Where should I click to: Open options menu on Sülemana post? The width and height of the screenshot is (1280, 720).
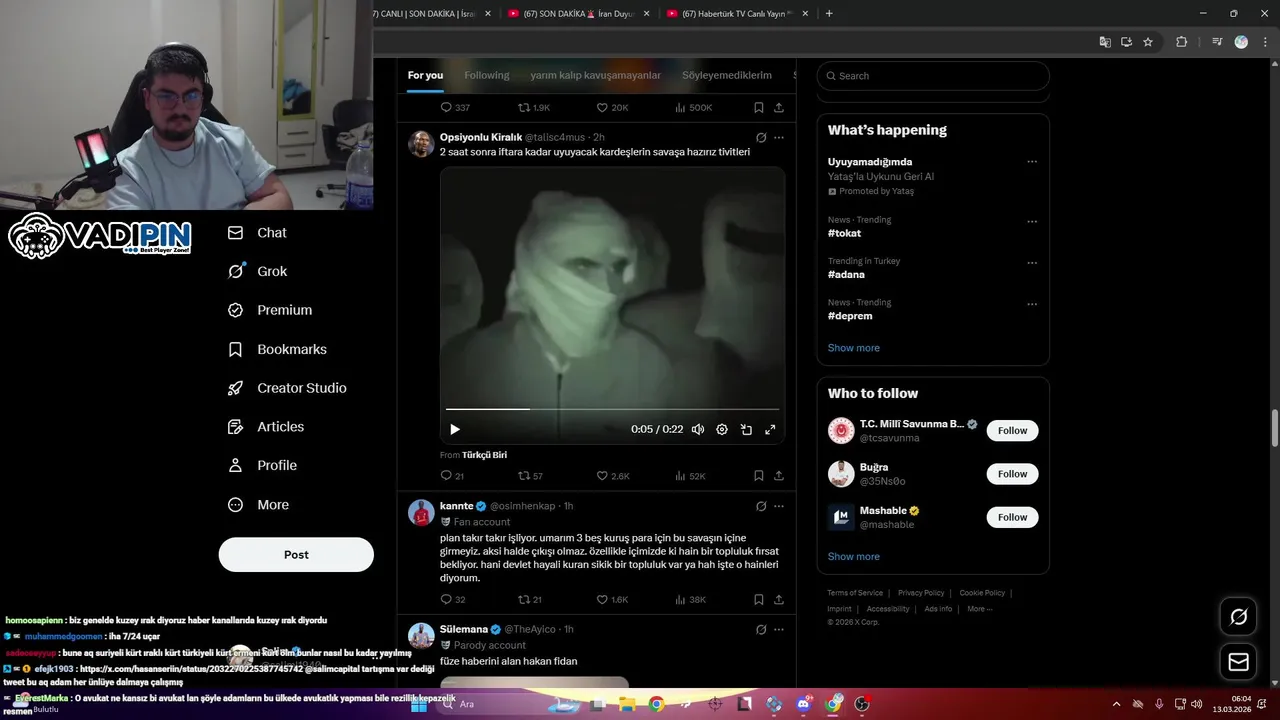[779, 629]
